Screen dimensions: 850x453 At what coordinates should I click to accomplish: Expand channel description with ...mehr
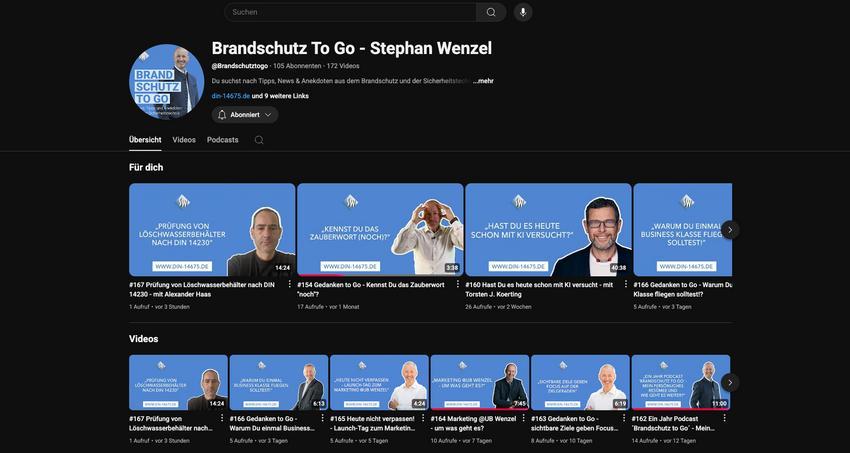pos(482,81)
